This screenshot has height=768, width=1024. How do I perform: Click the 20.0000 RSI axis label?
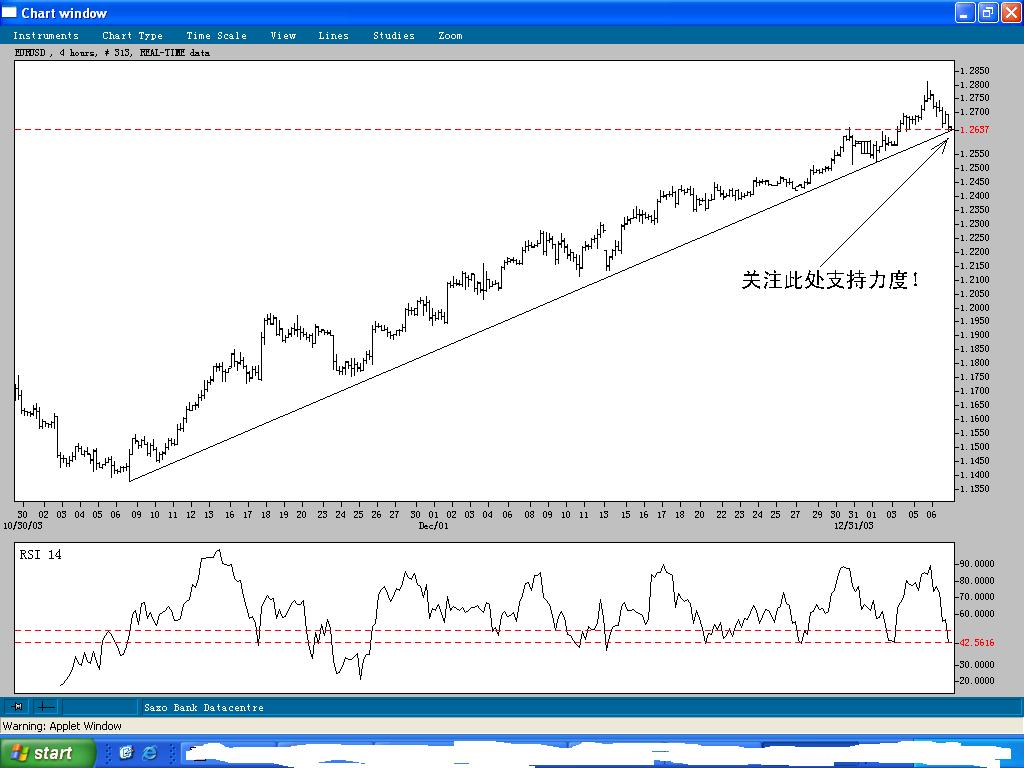tap(976, 680)
